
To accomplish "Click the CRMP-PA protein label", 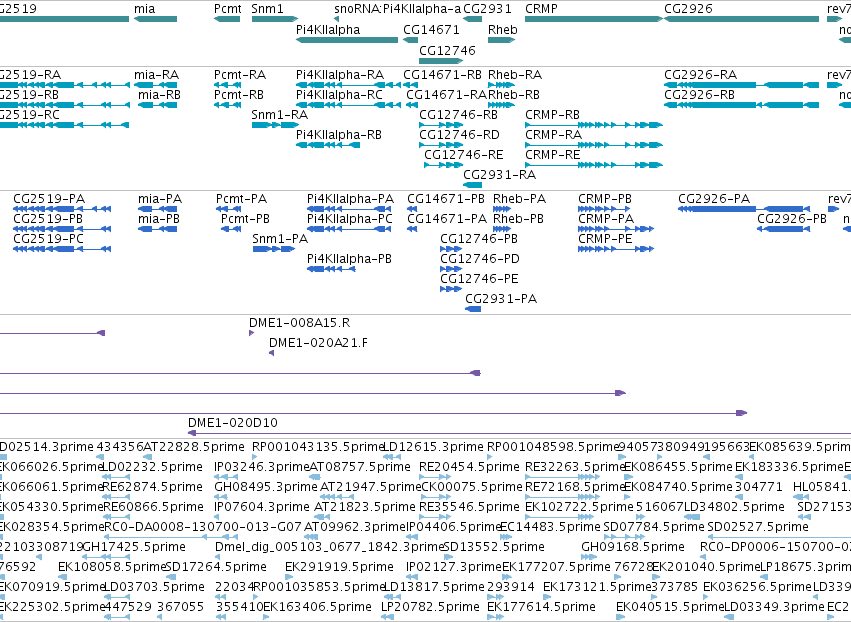I will (606, 219).
